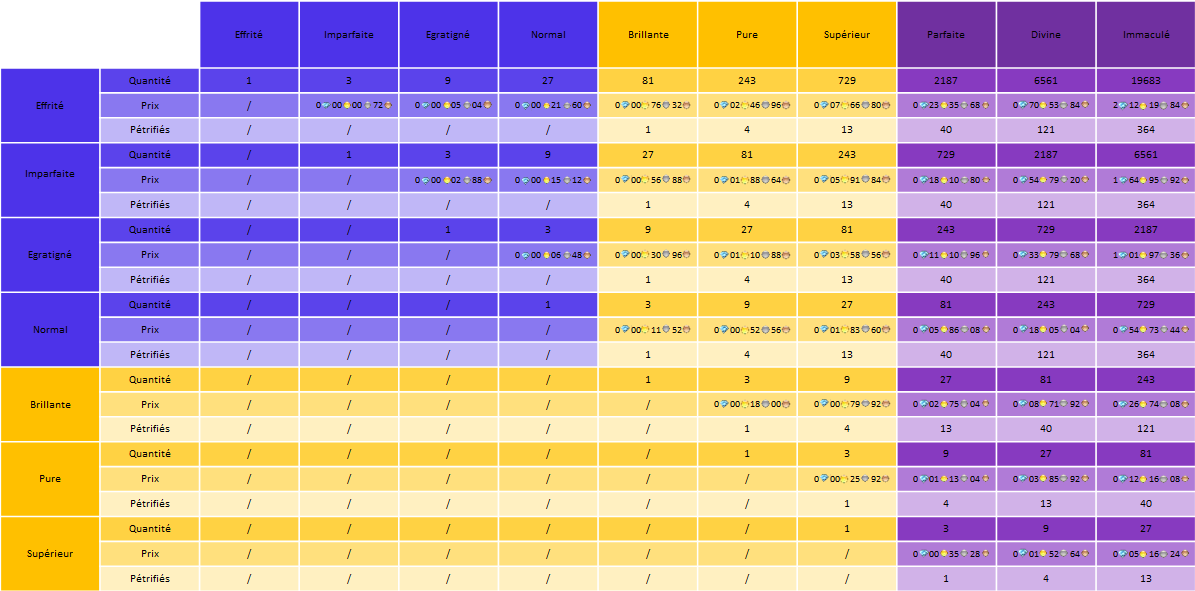Viewport: 1195px width, 591px height.
Task: Click bronze coin icon in Pure-row Supérieur price
Action: coord(887,479)
